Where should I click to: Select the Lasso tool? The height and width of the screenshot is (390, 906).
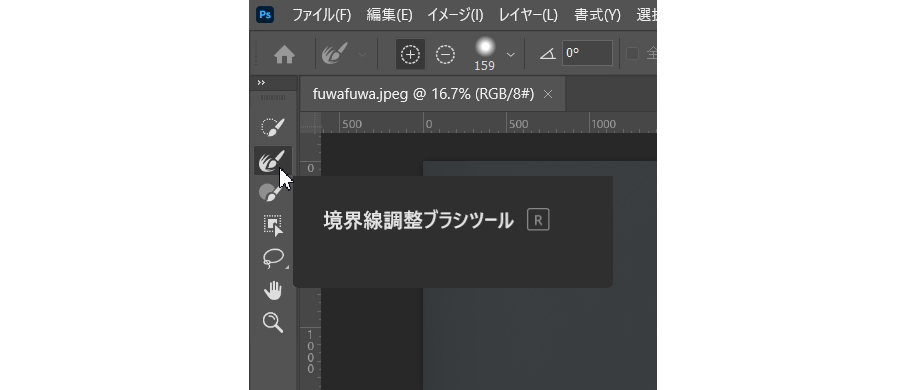tap(272, 258)
